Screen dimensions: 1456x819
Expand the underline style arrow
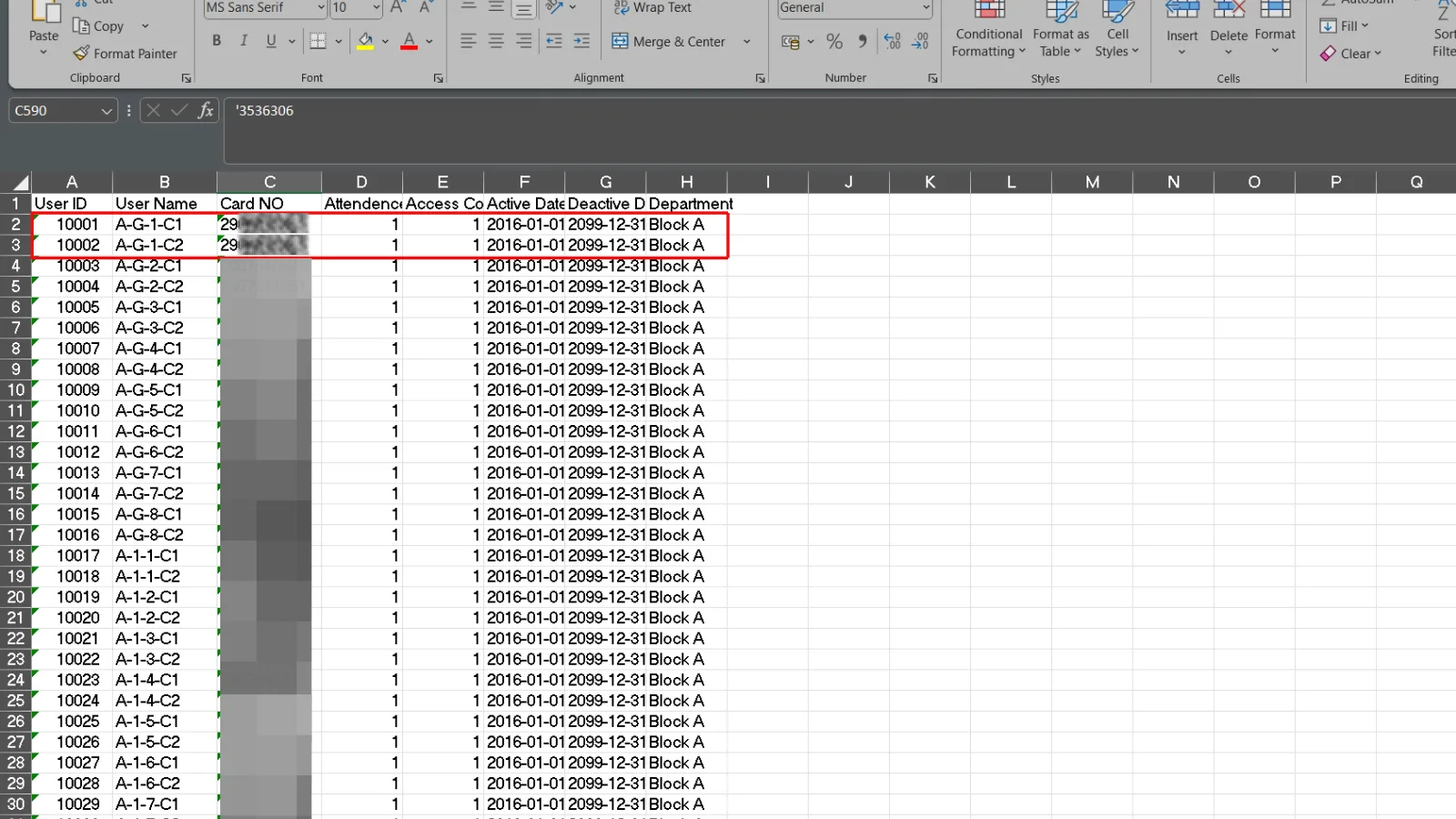tap(291, 41)
